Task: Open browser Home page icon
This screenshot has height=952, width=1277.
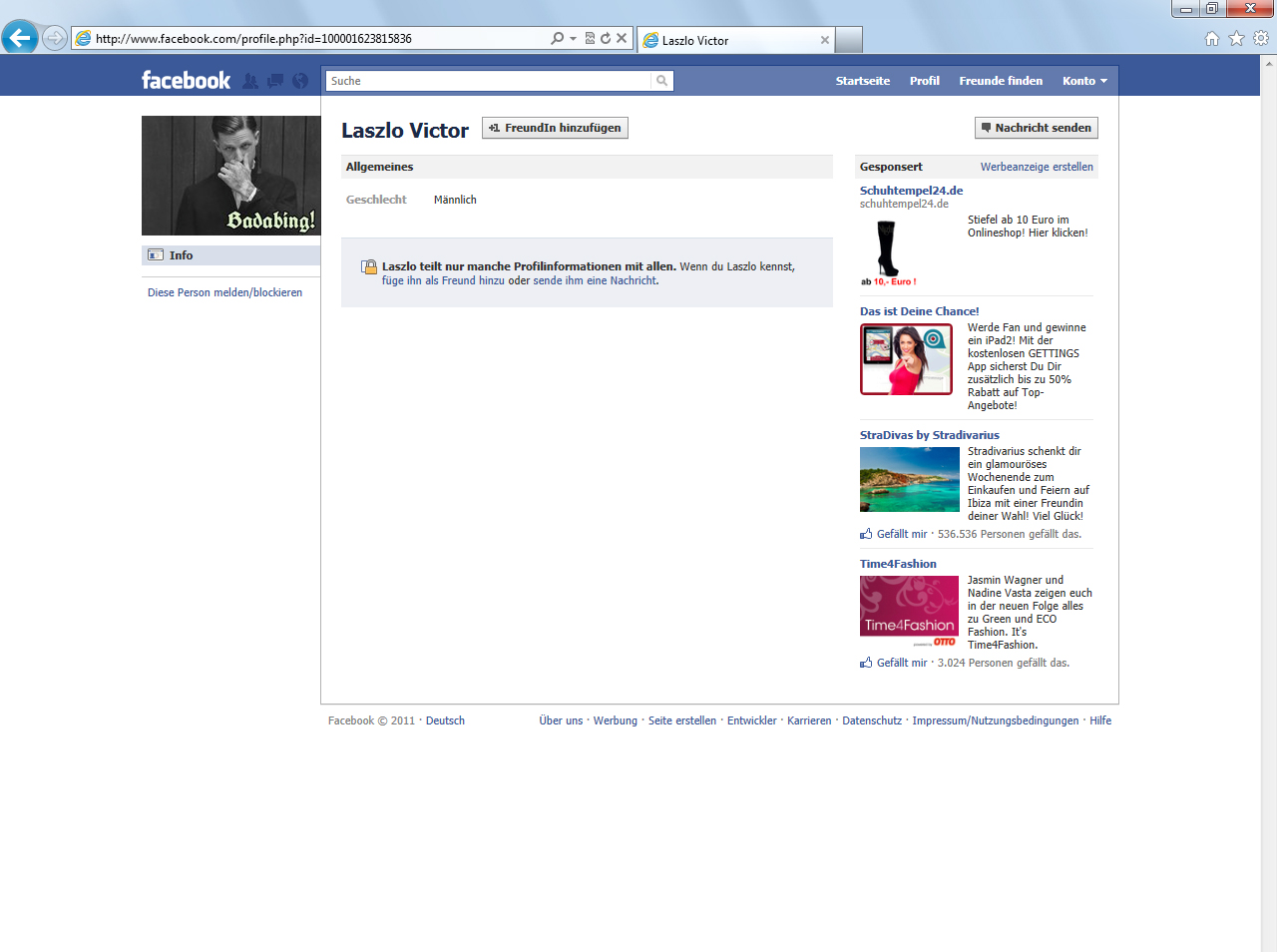Action: coord(1212,38)
